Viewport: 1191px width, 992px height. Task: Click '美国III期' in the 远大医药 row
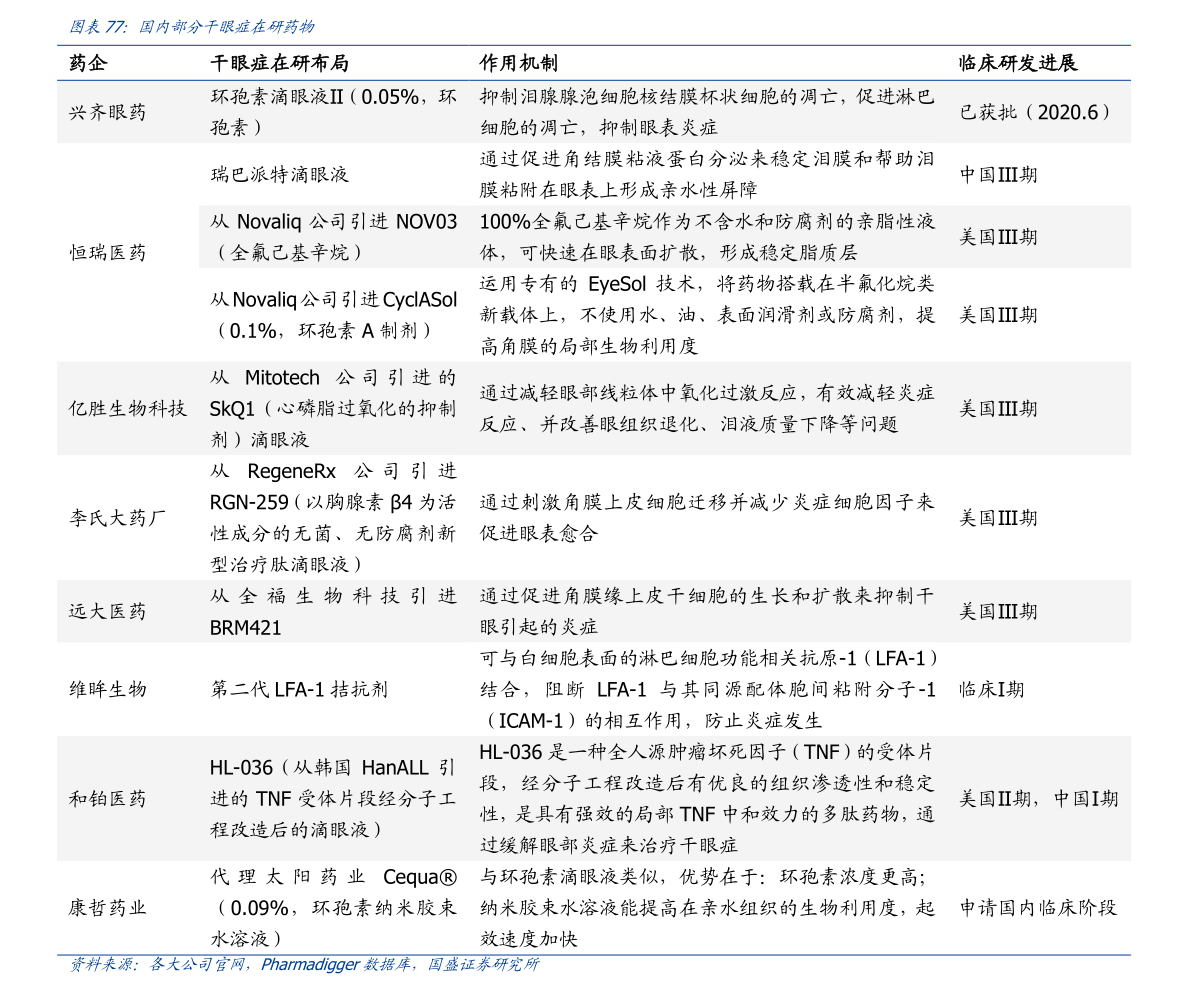click(x=998, y=611)
